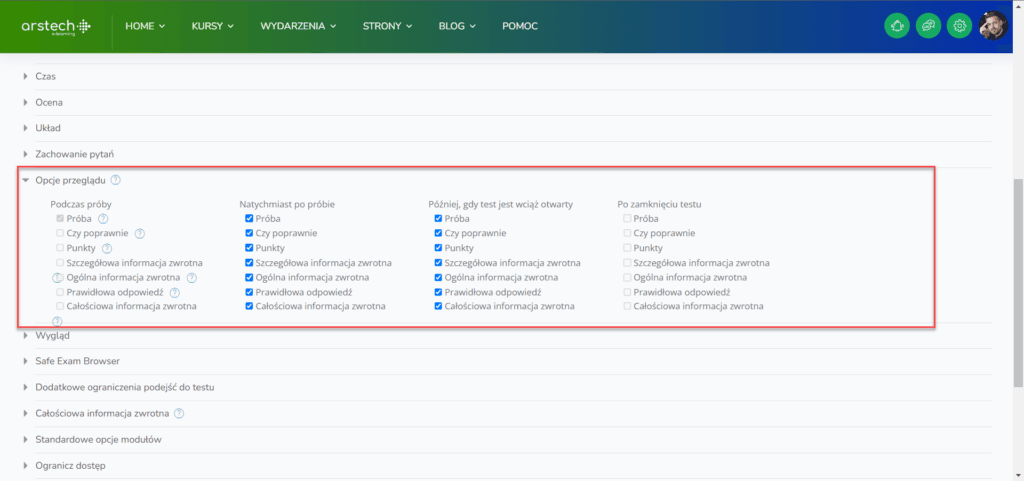Click Czy poprawnie checkbox under Podczas próby
This screenshot has height=481, width=1024.
coord(60,233)
